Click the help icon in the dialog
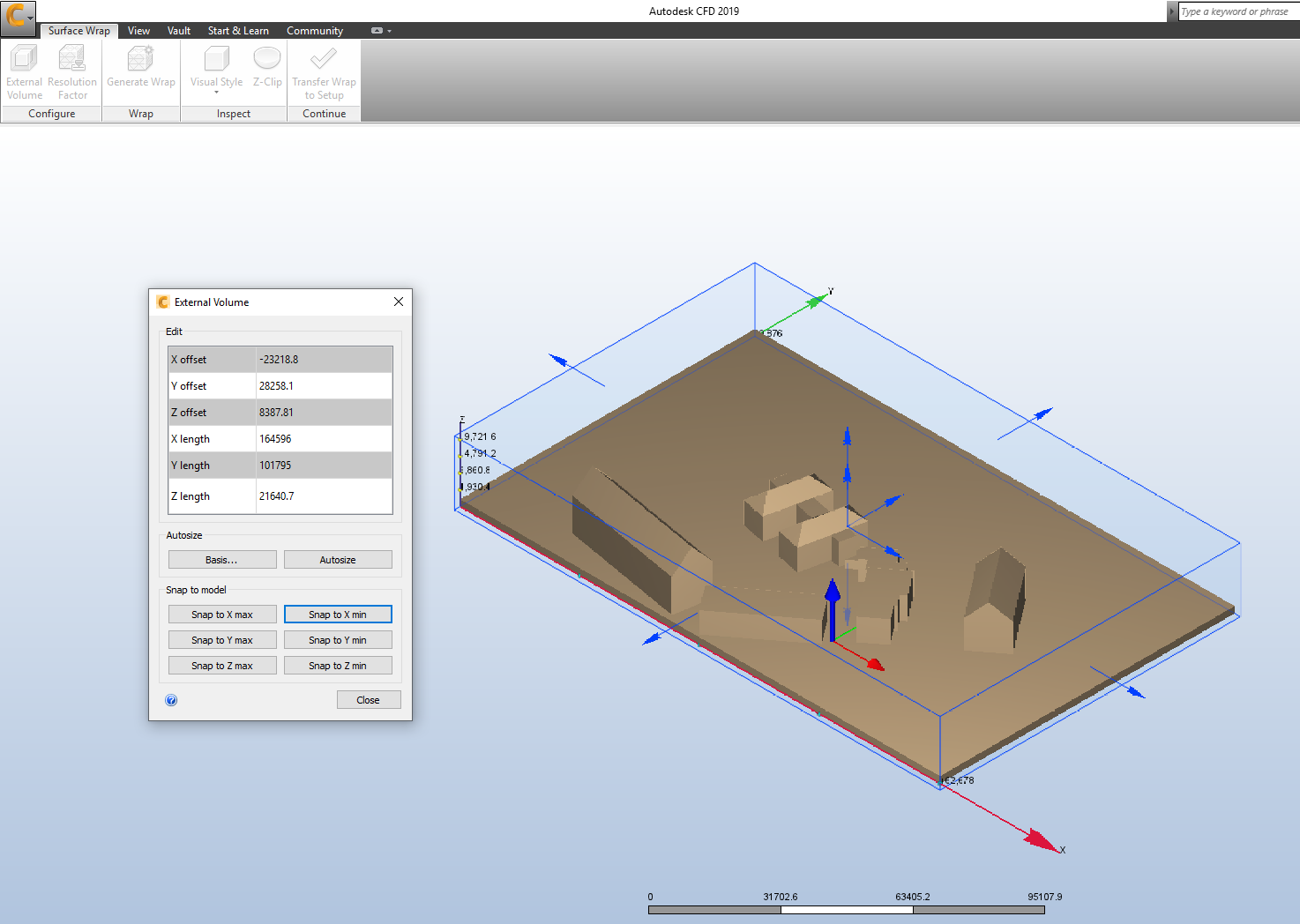The image size is (1300, 924). pos(171,700)
